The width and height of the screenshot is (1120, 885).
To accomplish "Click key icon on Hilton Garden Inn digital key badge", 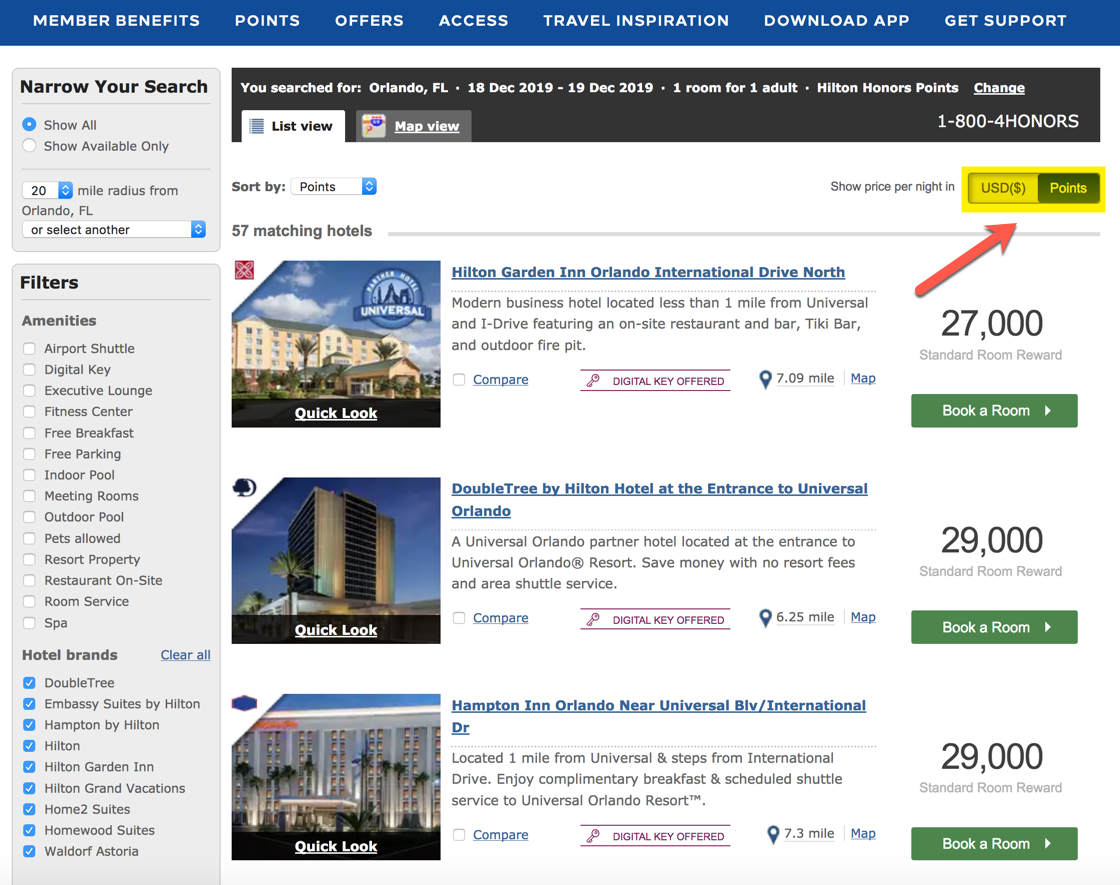I will pyautogui.click(x=593, y=381).
